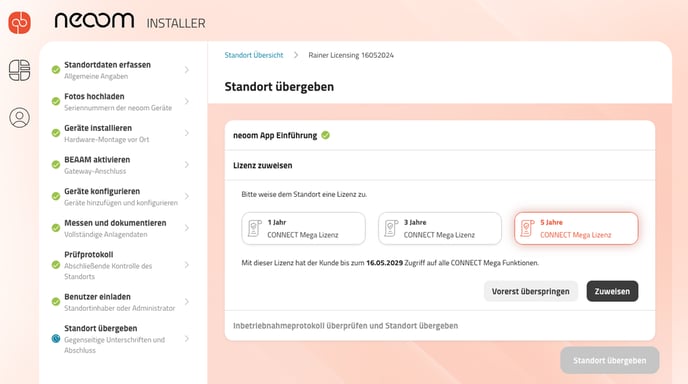Click the Standort übergeben page heading
Image resolution: width=688 pixels, height=384 pixels.
(279, 86)
